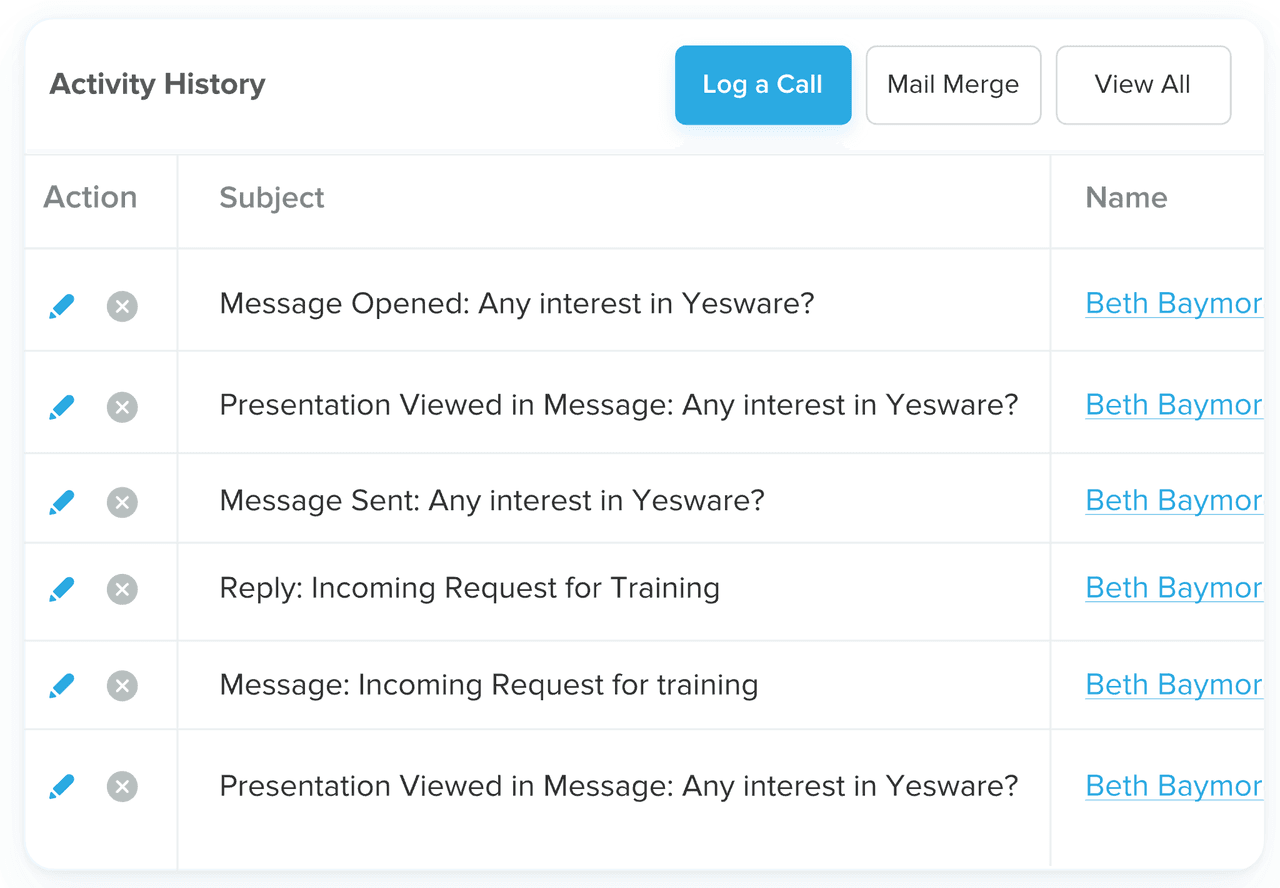Image resolution: width=1280 pixels, height=888 pixels.
Task: Open Beth Baymor link in Reply row
Action: point(1173,588)
